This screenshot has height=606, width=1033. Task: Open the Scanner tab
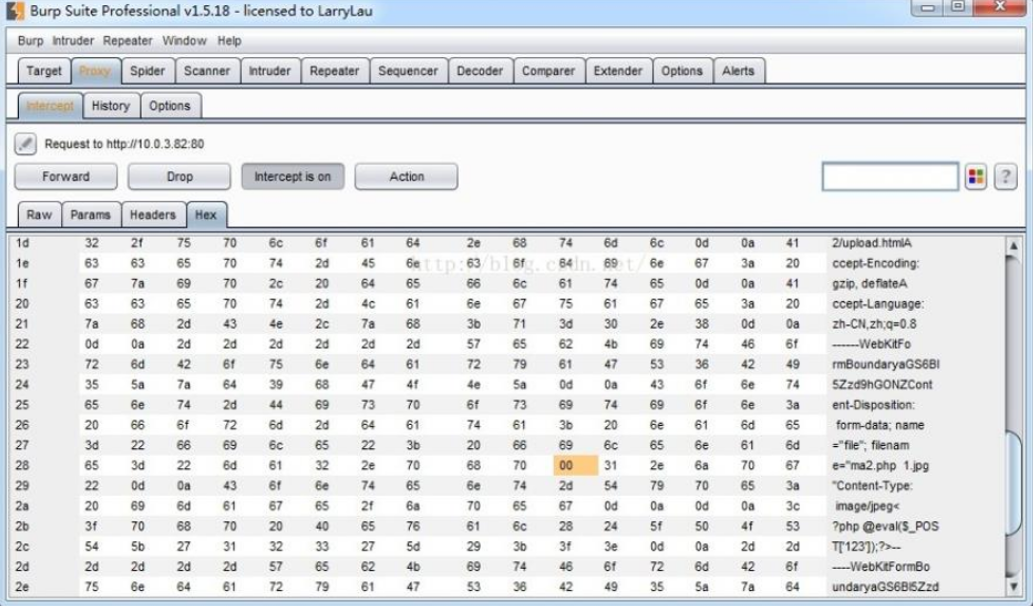pyautogui.click(x=207, y=71)
